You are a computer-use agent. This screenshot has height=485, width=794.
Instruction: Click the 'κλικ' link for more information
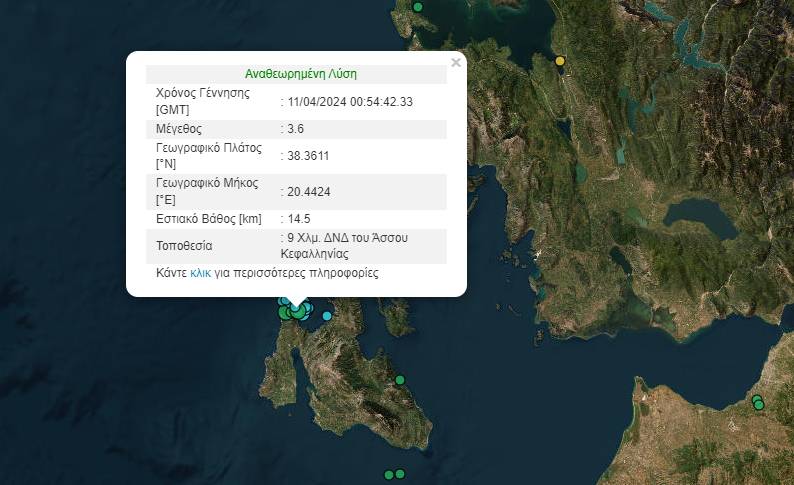(201, 272)
